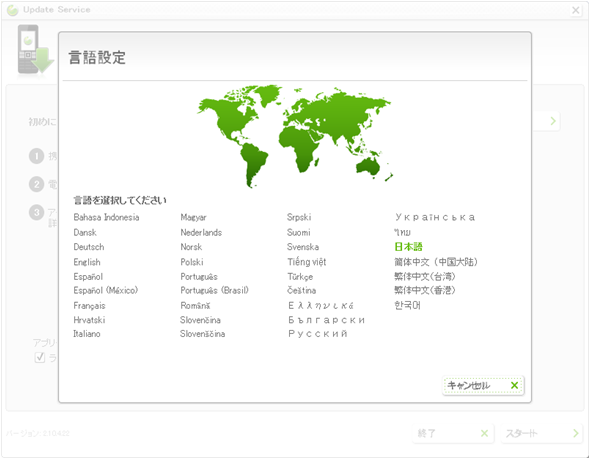
Task: Pick Tiếng việt language
Action: 307,262
